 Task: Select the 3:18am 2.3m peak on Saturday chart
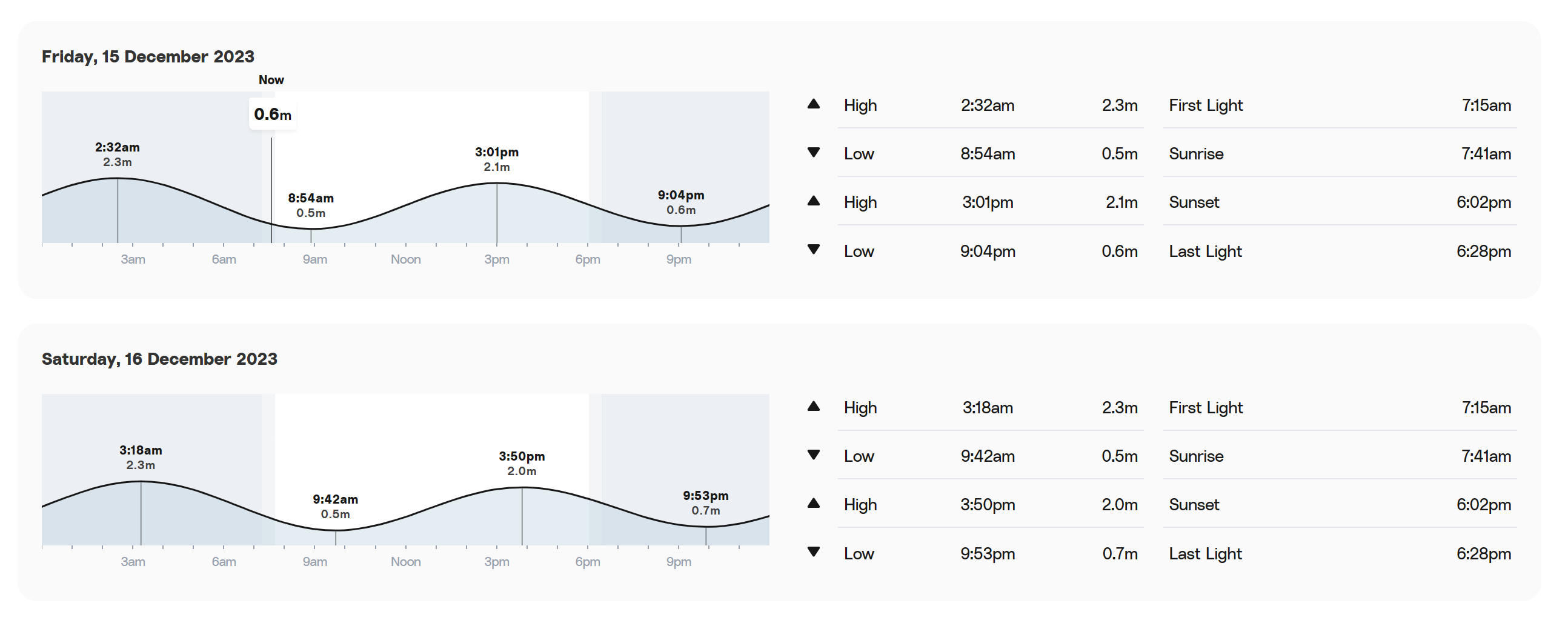[x=141, y=458]
